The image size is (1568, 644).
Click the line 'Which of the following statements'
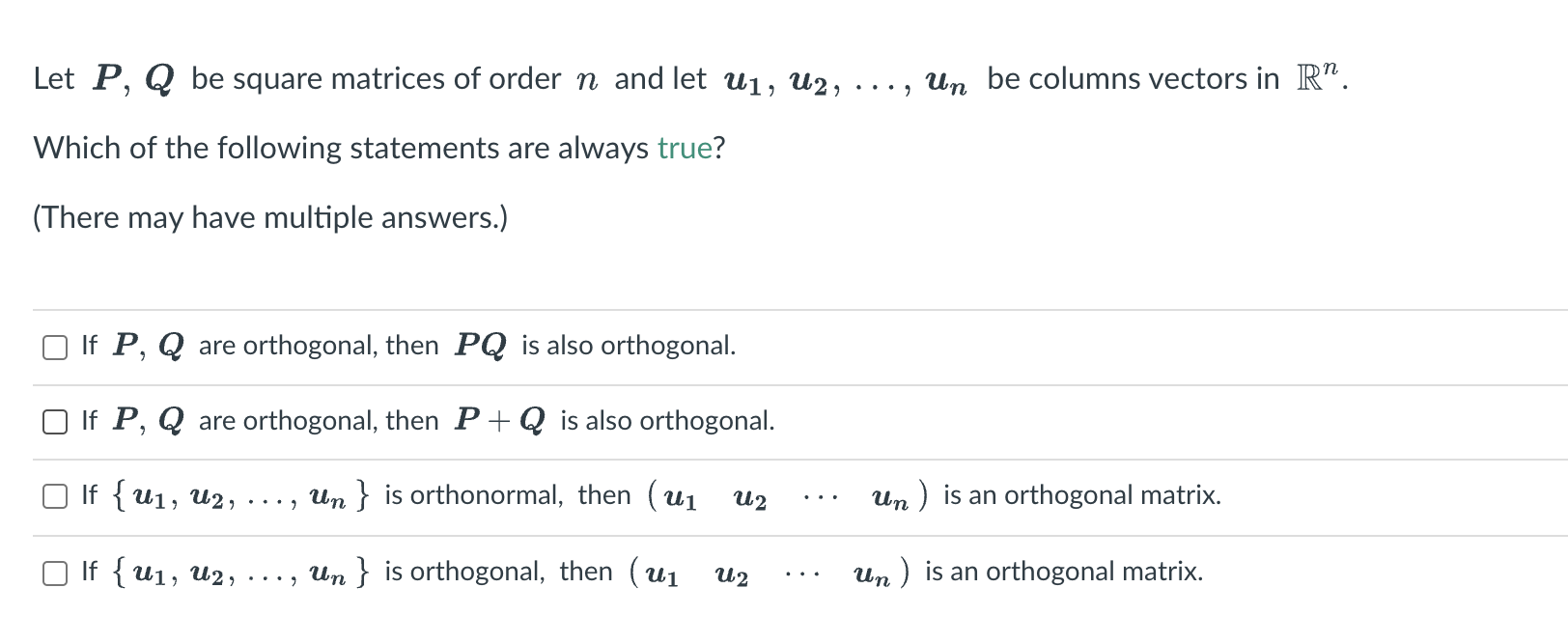tap(377, 147)
